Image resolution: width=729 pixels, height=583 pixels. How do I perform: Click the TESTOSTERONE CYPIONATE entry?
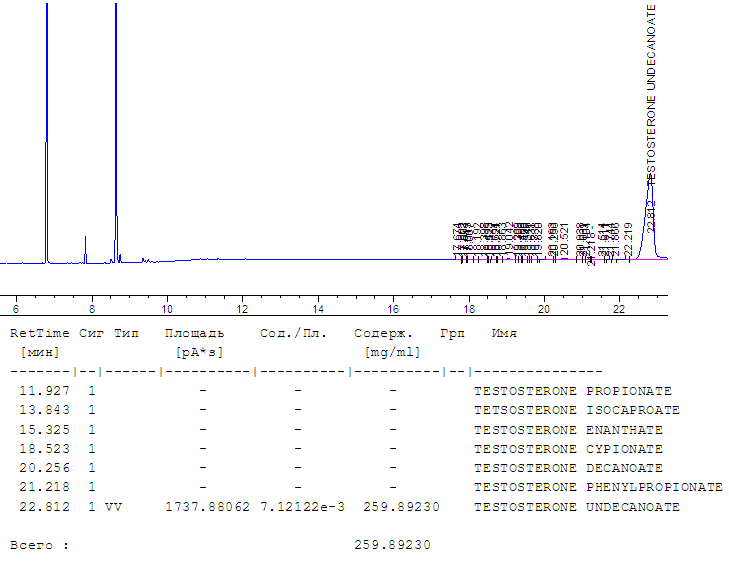(x=568, y=449)
